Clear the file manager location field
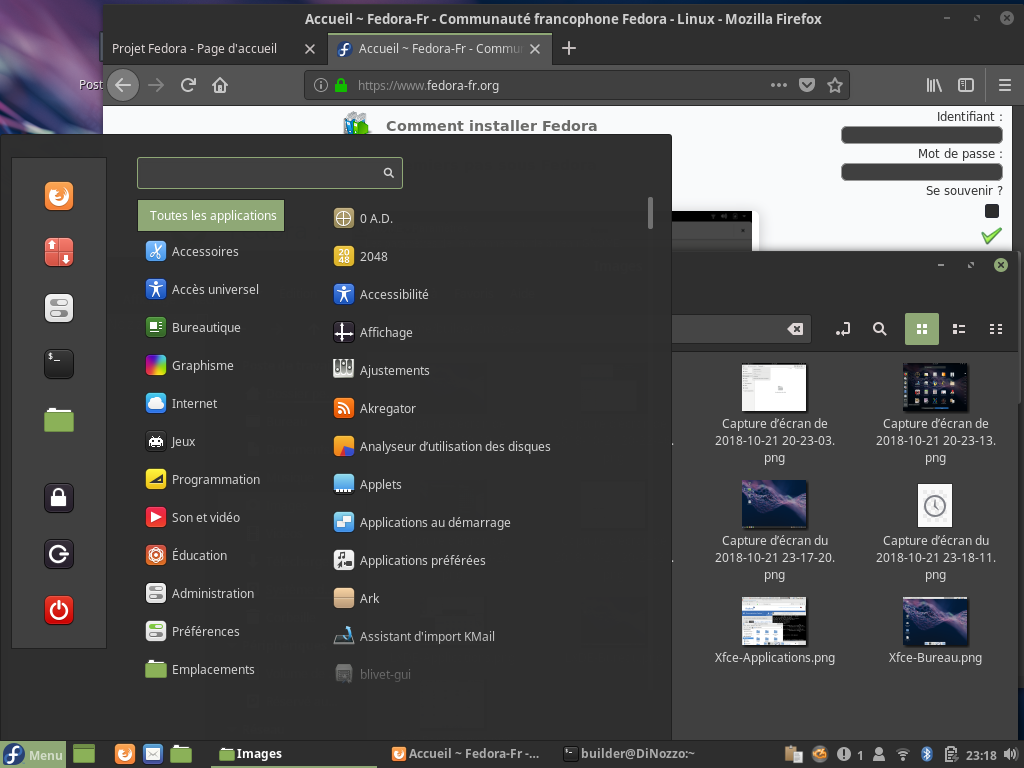1024x768 pixels. [x=795, y=328]
